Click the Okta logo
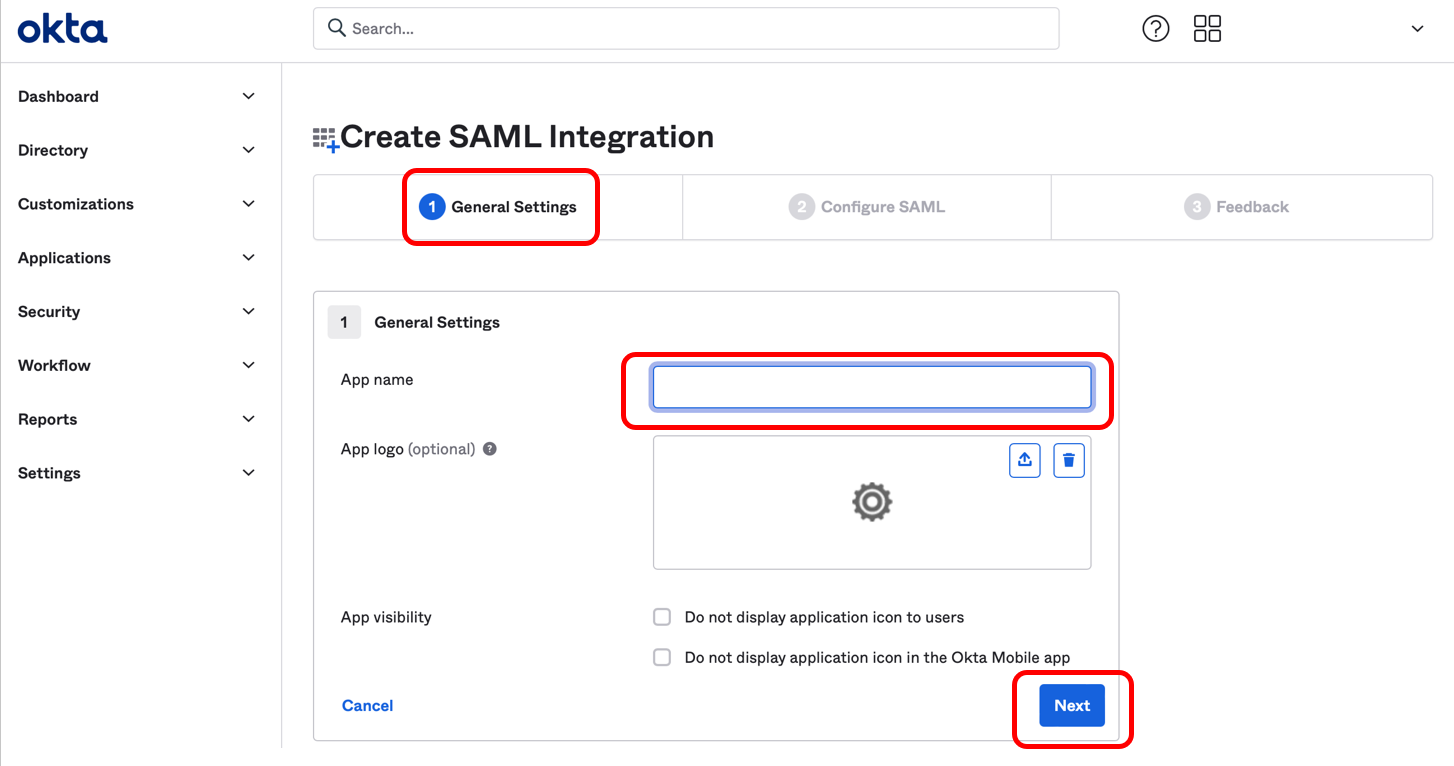The height and width of the screenshot is (766, 1454). pyautogui.click(x=62, y=29)
